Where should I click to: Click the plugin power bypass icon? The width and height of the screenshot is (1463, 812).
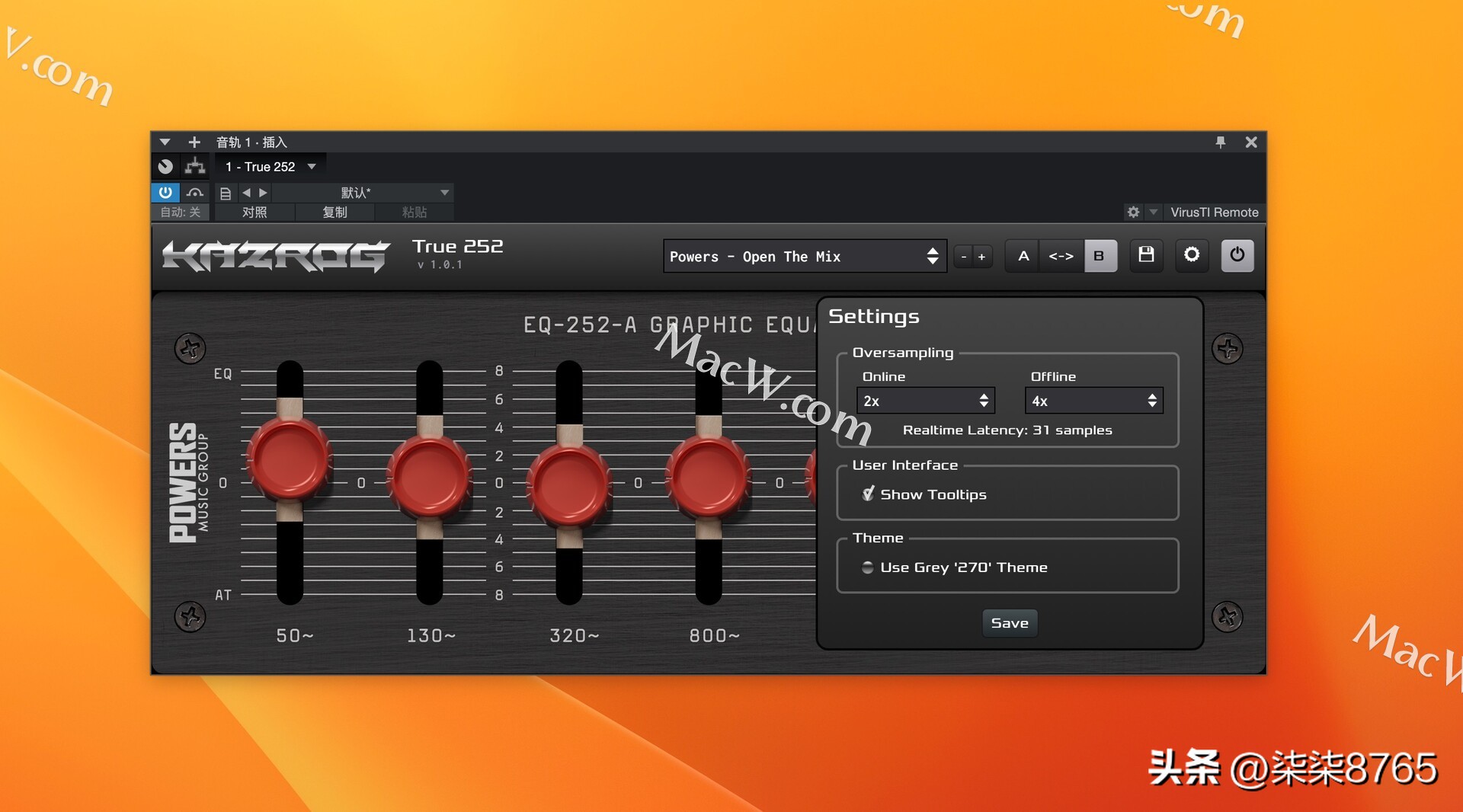tap(1237, 256)
